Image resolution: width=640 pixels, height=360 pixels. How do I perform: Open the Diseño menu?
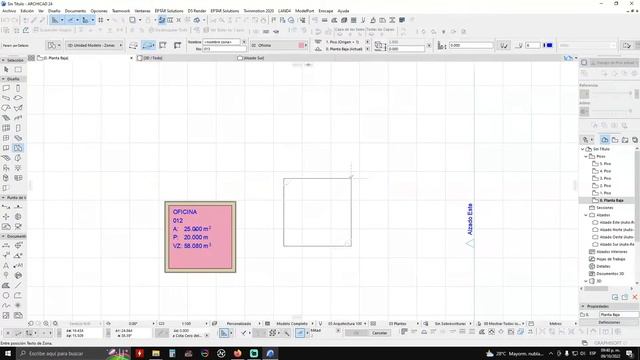[x=54, y=11]
